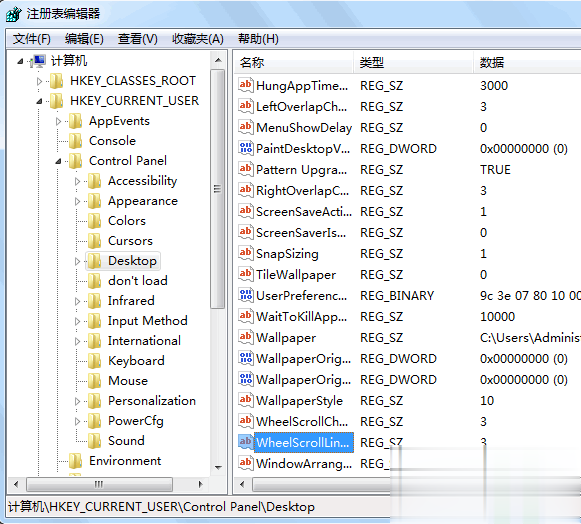Expand the AppEvents tree node

click(x=58, y=121)
